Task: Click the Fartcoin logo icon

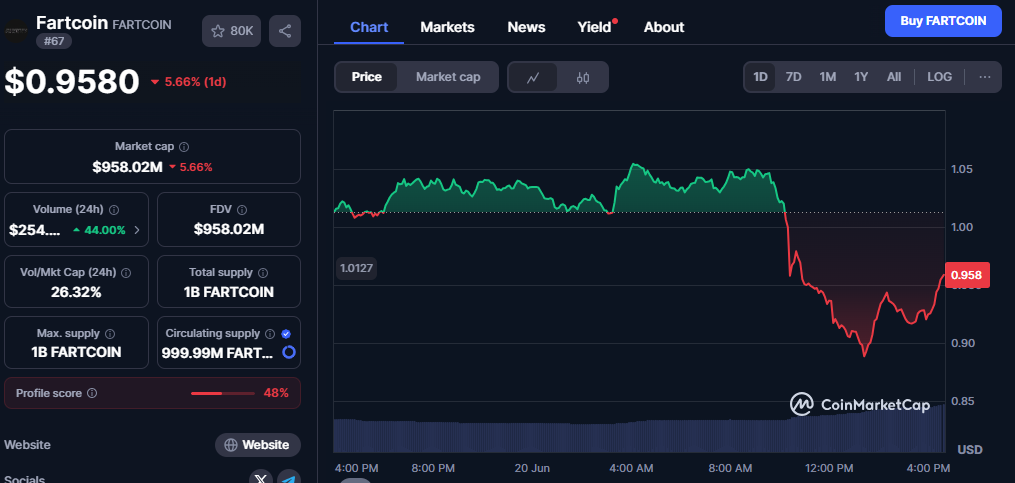Action: (16, 30)
